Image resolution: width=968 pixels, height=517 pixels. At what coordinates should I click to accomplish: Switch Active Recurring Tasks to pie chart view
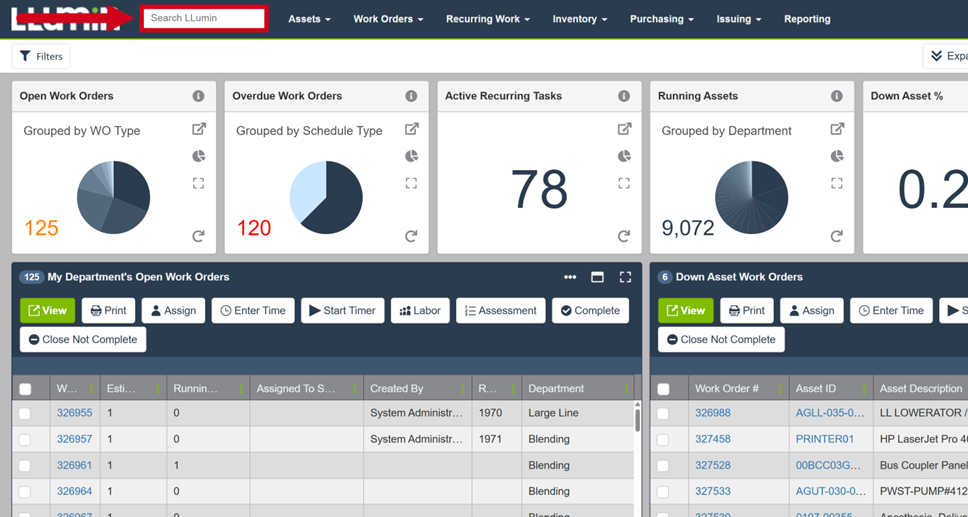[624, 156]
